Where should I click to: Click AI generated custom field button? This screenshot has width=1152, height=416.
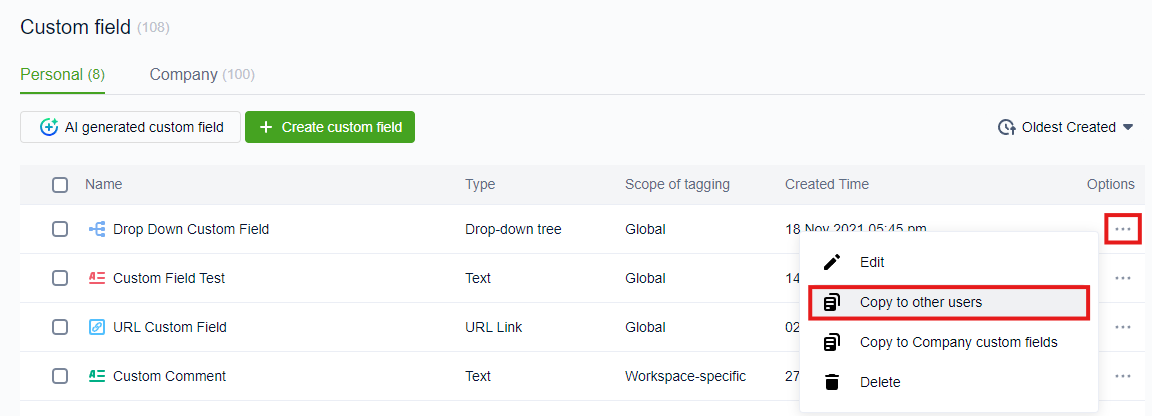[x=130, y=127]
